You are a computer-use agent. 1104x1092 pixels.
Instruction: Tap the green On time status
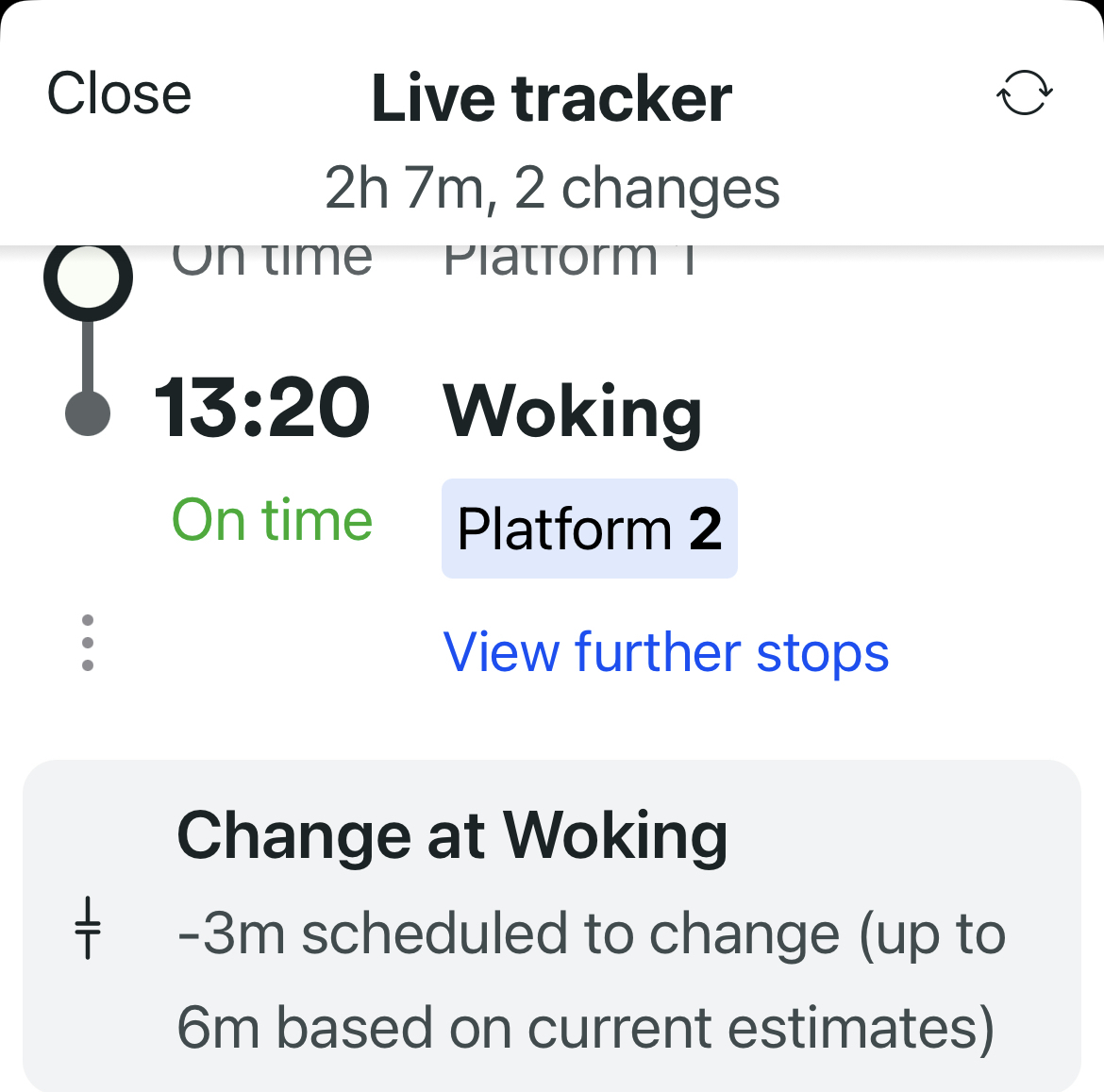coord(272,520)
